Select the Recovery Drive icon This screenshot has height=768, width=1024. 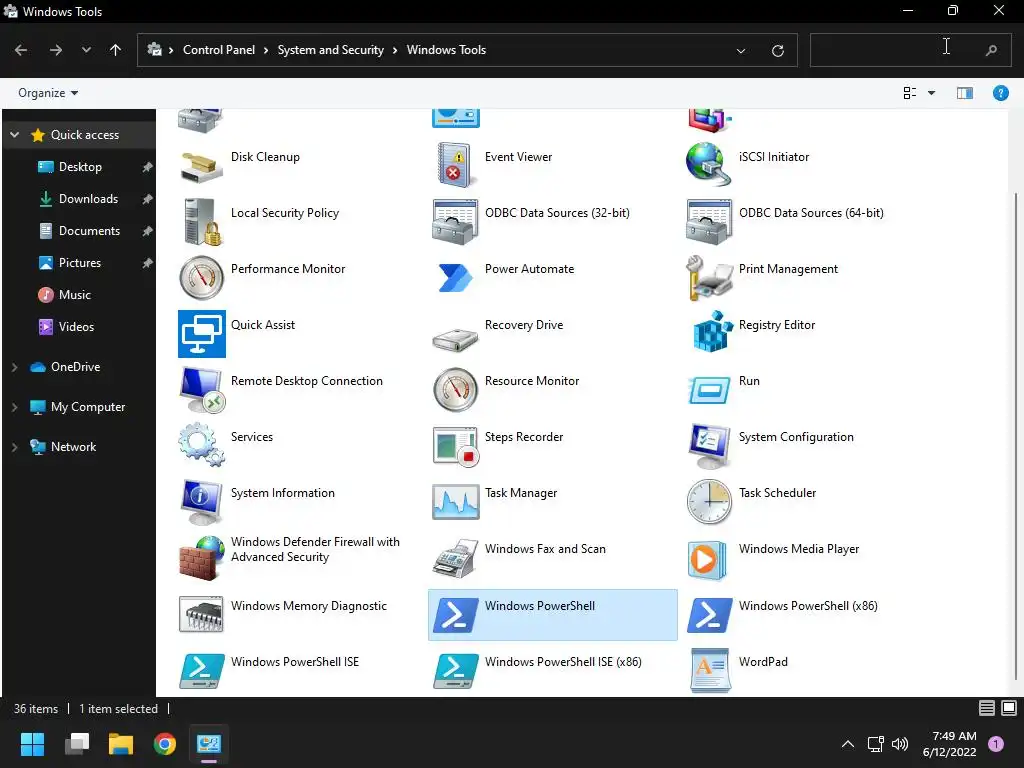(x=455, y=338)
